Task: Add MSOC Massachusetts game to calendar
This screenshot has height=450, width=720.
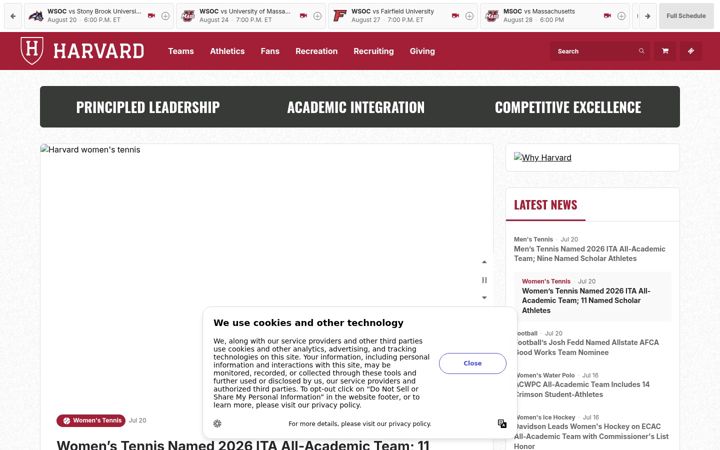Action: 621,16
